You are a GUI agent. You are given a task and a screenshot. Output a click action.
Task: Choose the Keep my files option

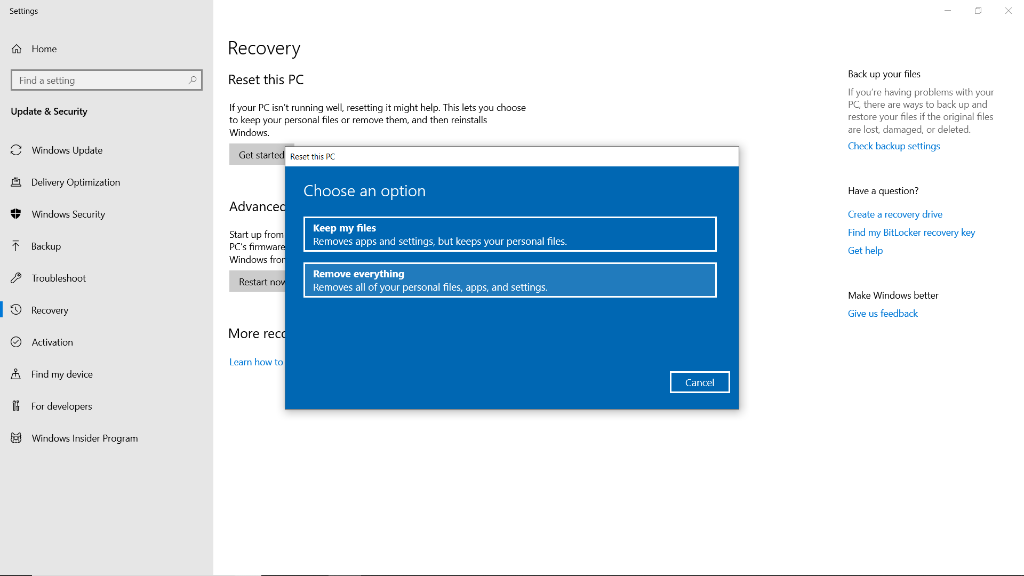[509, 233]
